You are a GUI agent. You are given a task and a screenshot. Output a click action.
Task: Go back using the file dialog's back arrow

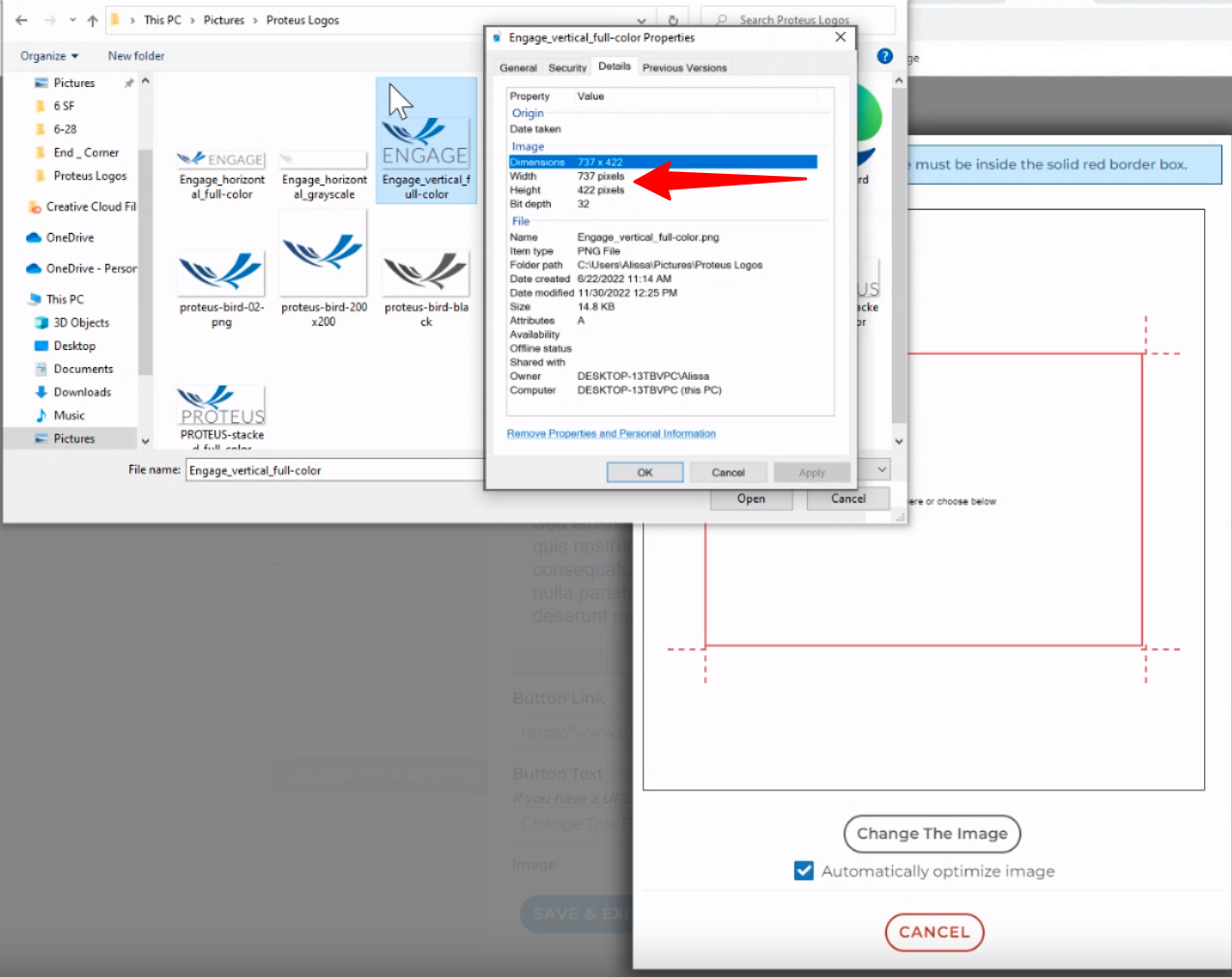[21, 20]
